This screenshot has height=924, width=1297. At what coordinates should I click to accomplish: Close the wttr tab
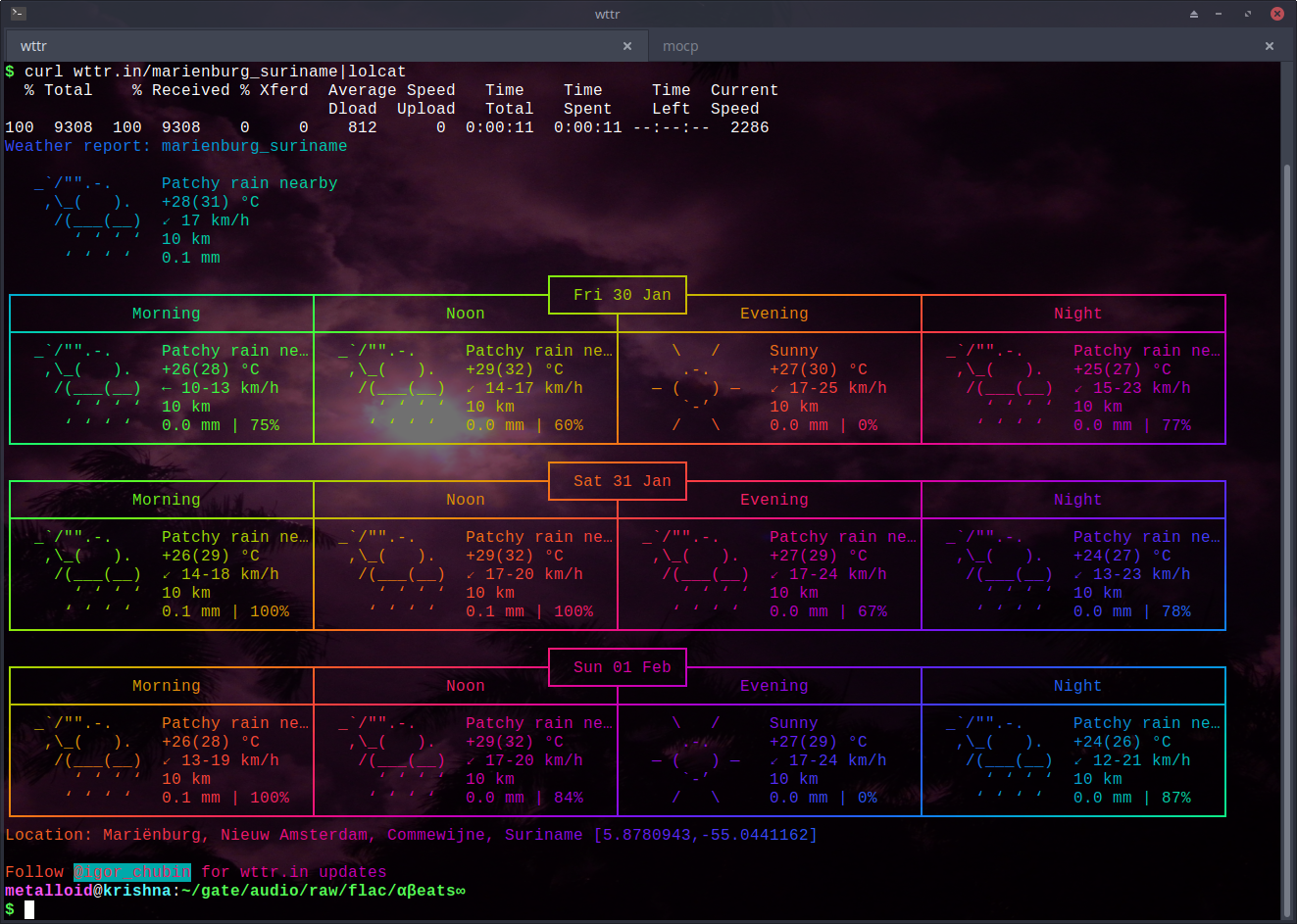627,46
